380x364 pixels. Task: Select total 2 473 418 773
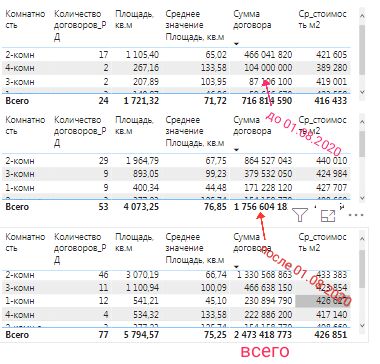pos(263,335)
